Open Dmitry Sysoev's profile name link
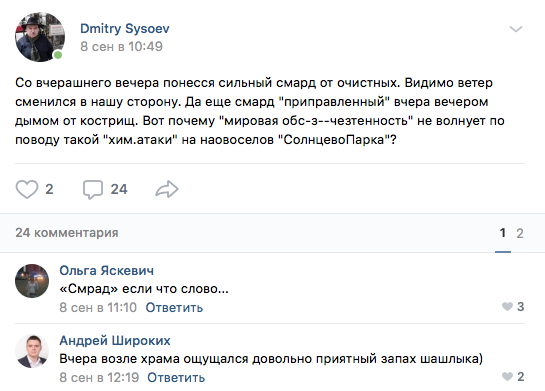 [125, 28]
